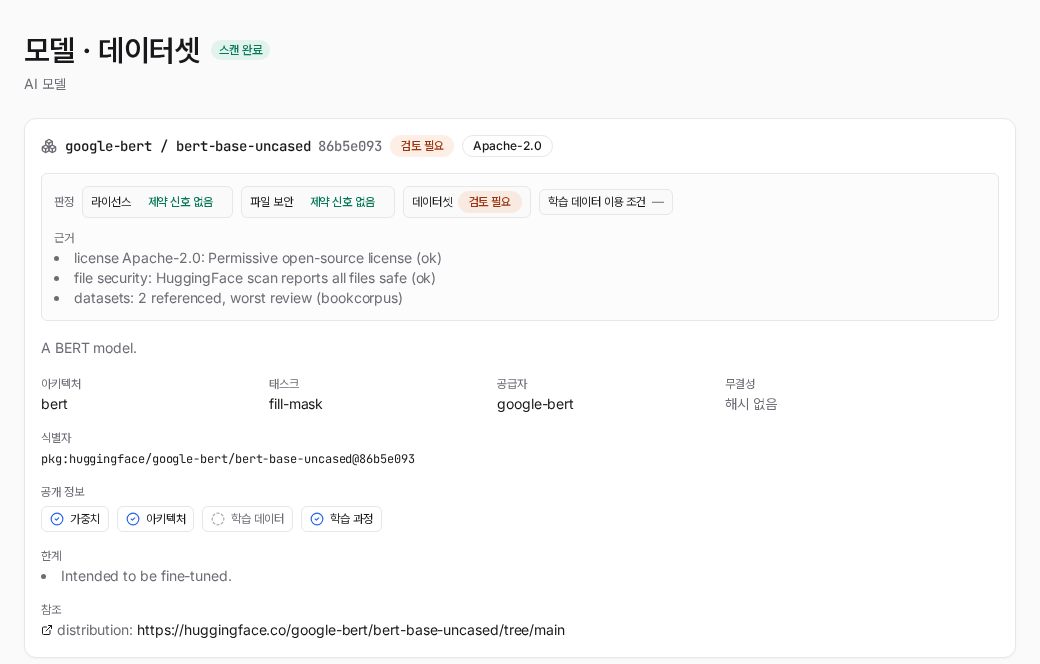Click the datasets 2 referenced bookcorpus line

tap(238, 298)
